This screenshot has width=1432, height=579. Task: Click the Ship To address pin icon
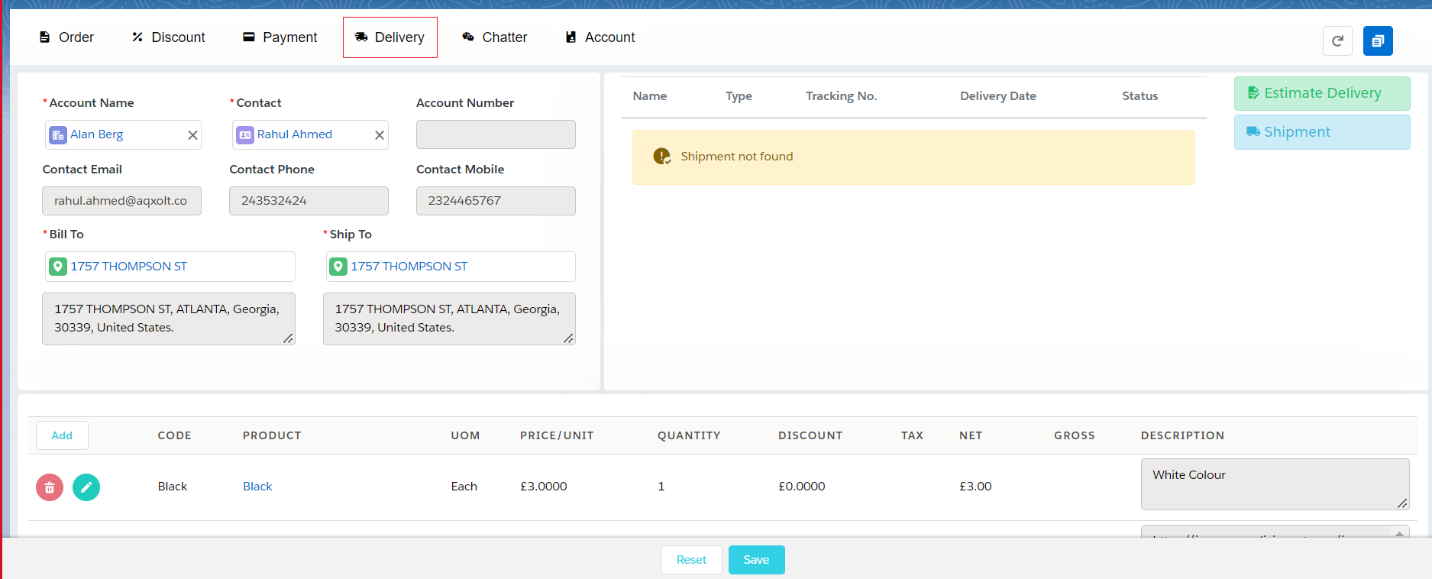(338, 267)
